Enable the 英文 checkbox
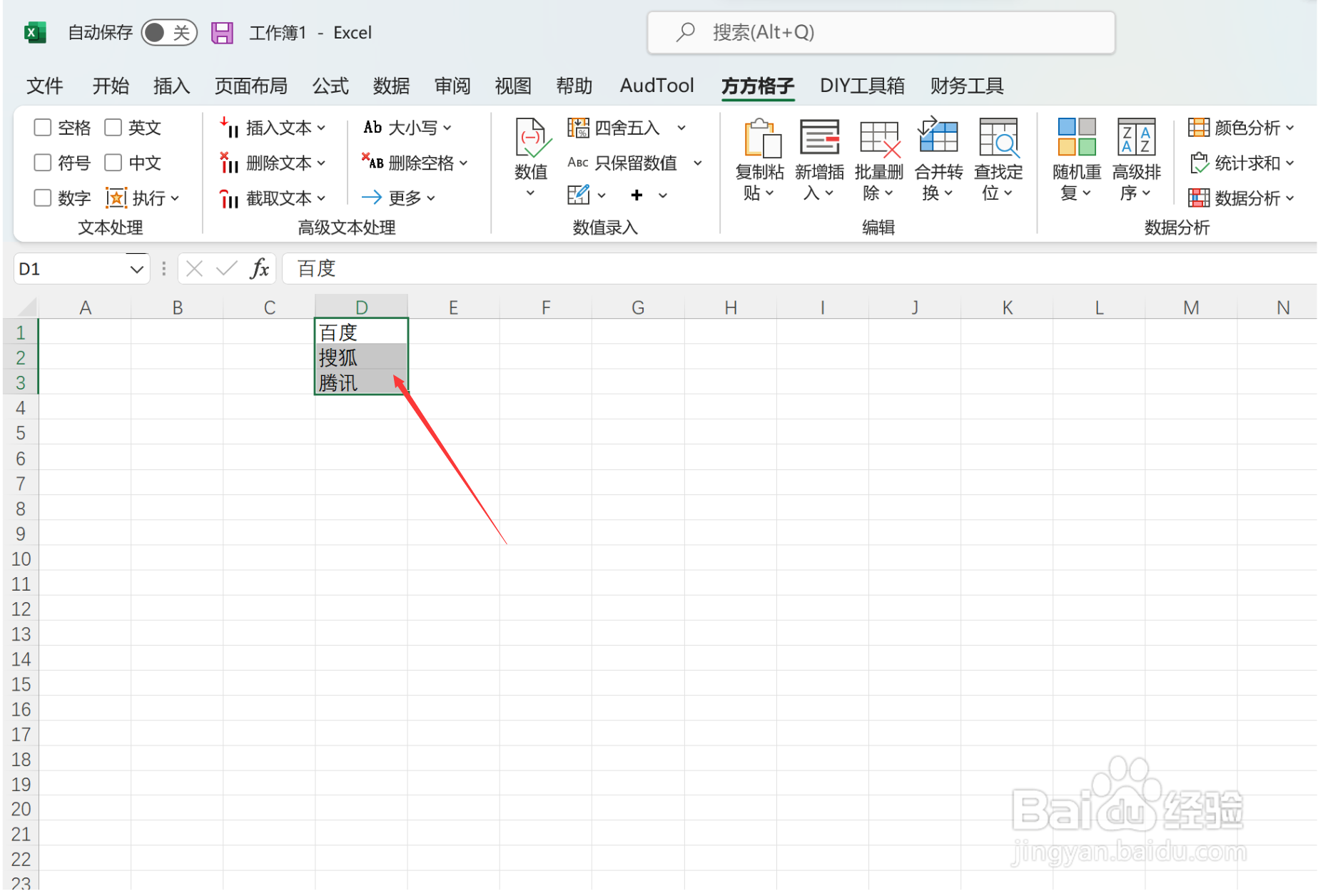The width and height of the screenshot is (1318, 896). pos(113,128)
